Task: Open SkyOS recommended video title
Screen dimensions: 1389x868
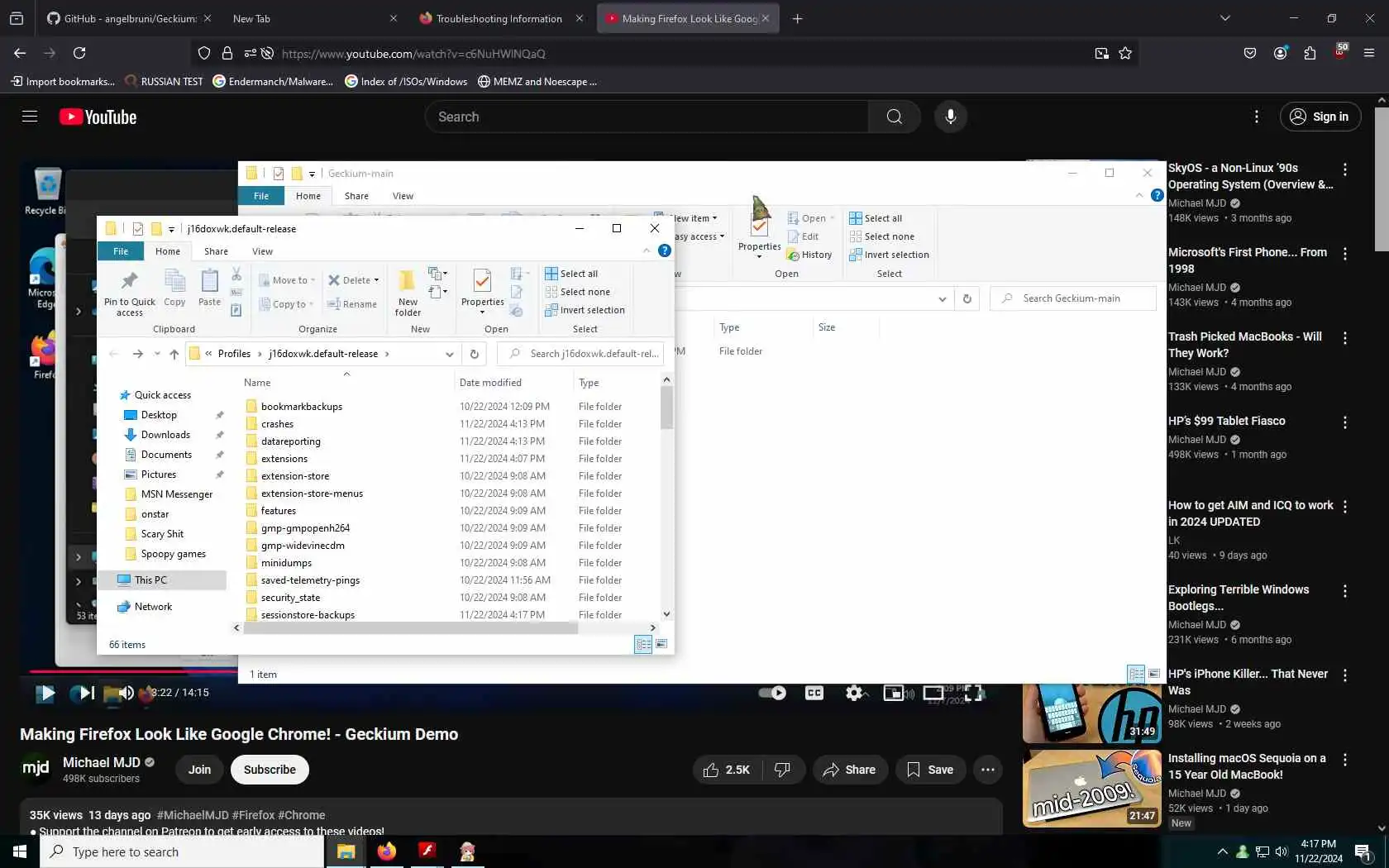Action: [1250, 176]
